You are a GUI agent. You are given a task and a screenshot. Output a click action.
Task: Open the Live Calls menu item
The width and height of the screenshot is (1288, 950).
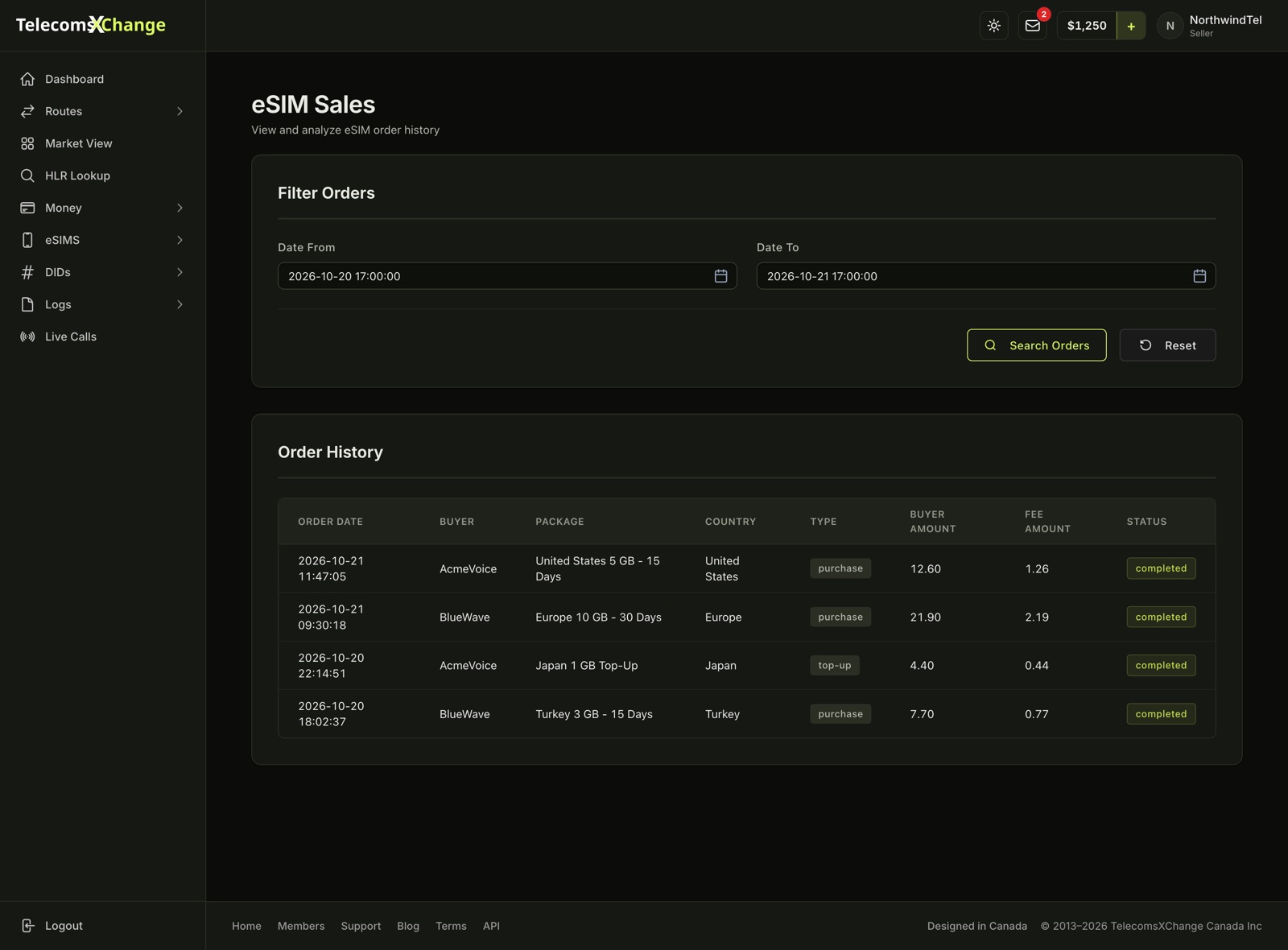(102, 337)
